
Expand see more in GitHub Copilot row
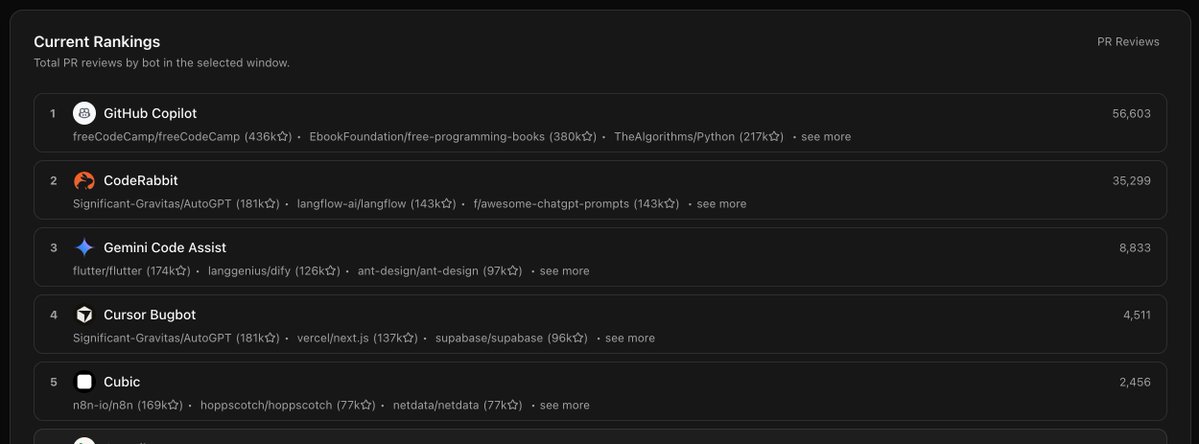[826, 137]
